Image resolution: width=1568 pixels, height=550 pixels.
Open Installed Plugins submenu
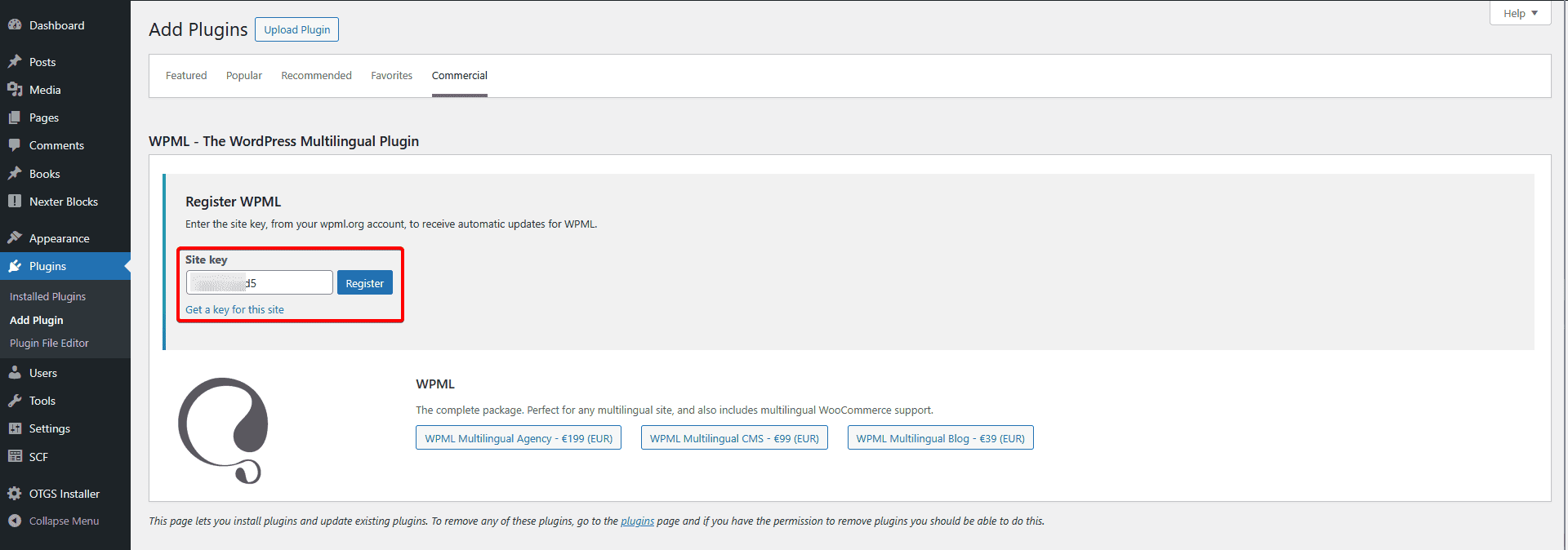pos(47,296)
